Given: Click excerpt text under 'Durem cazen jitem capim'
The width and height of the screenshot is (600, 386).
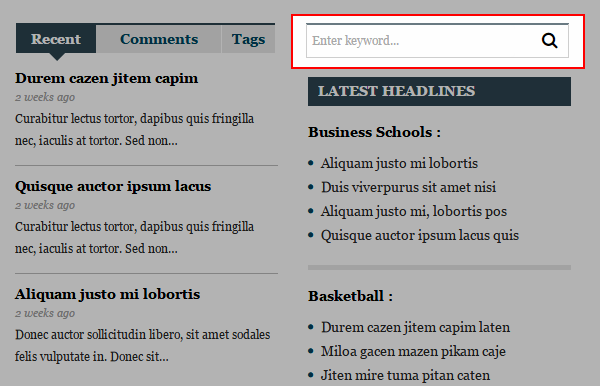Looking at the screenshot, I should tap(134, 130).
